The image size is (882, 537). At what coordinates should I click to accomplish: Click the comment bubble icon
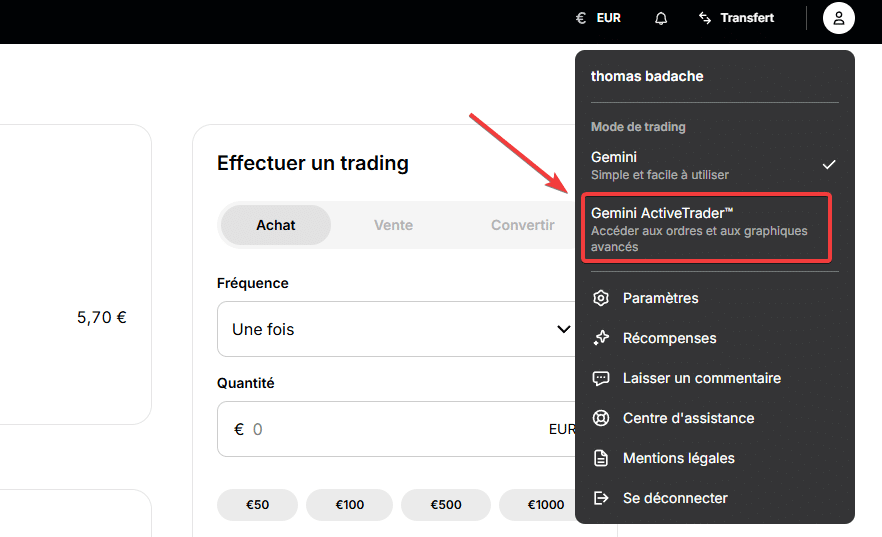601,378
